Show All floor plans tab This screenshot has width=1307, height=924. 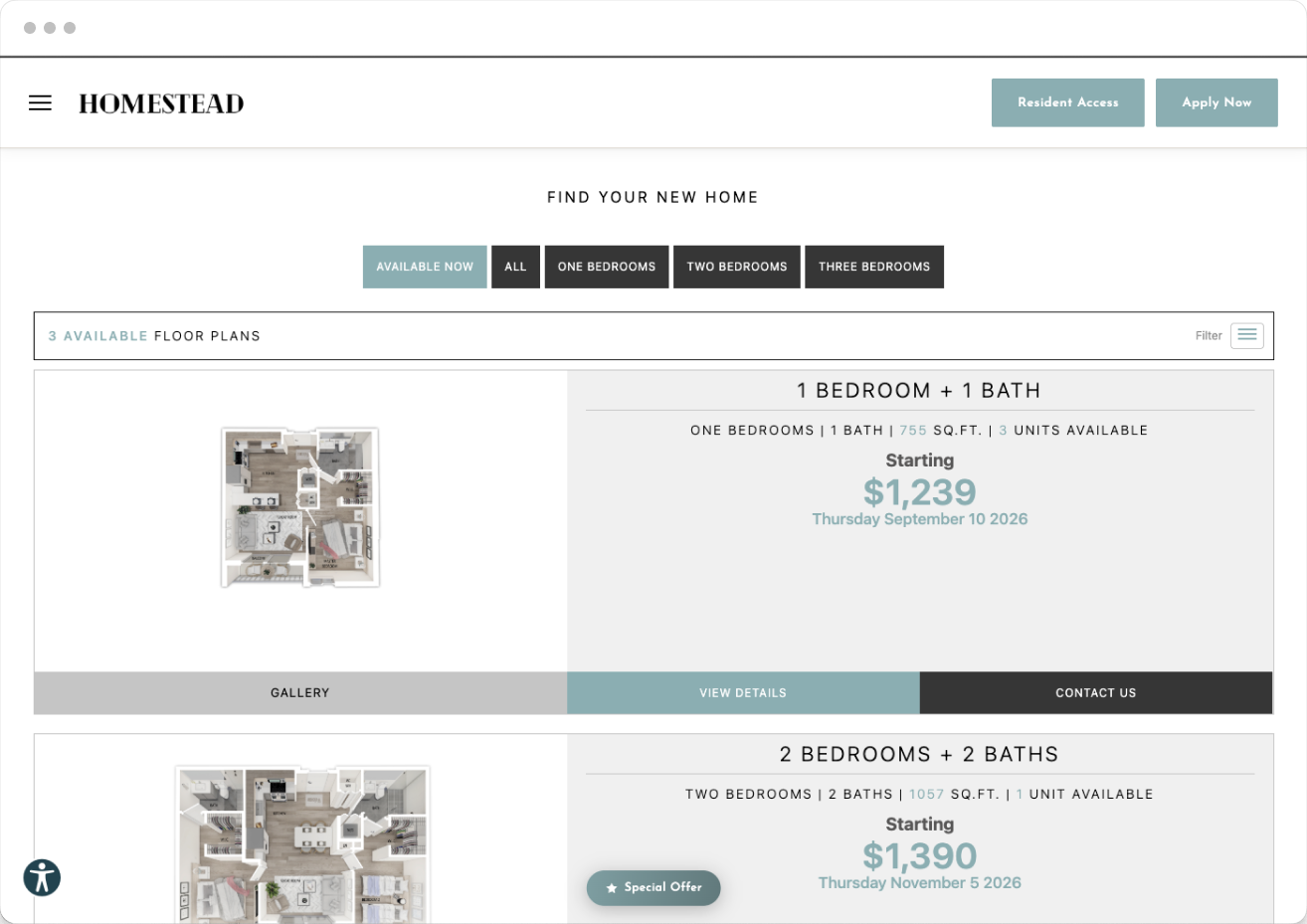pos(515,267)
